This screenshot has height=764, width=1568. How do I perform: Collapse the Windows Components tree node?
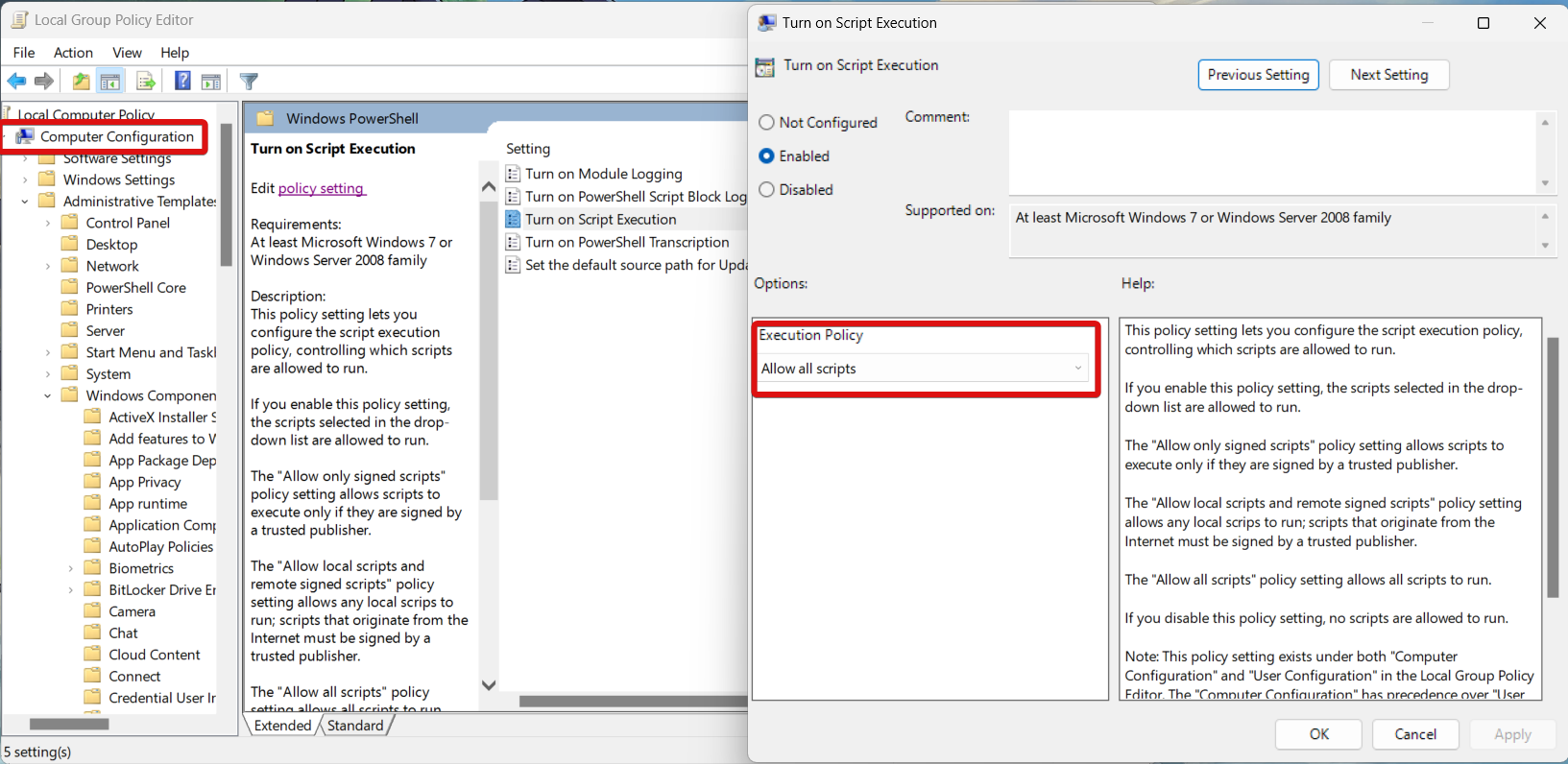click(47, 395)
